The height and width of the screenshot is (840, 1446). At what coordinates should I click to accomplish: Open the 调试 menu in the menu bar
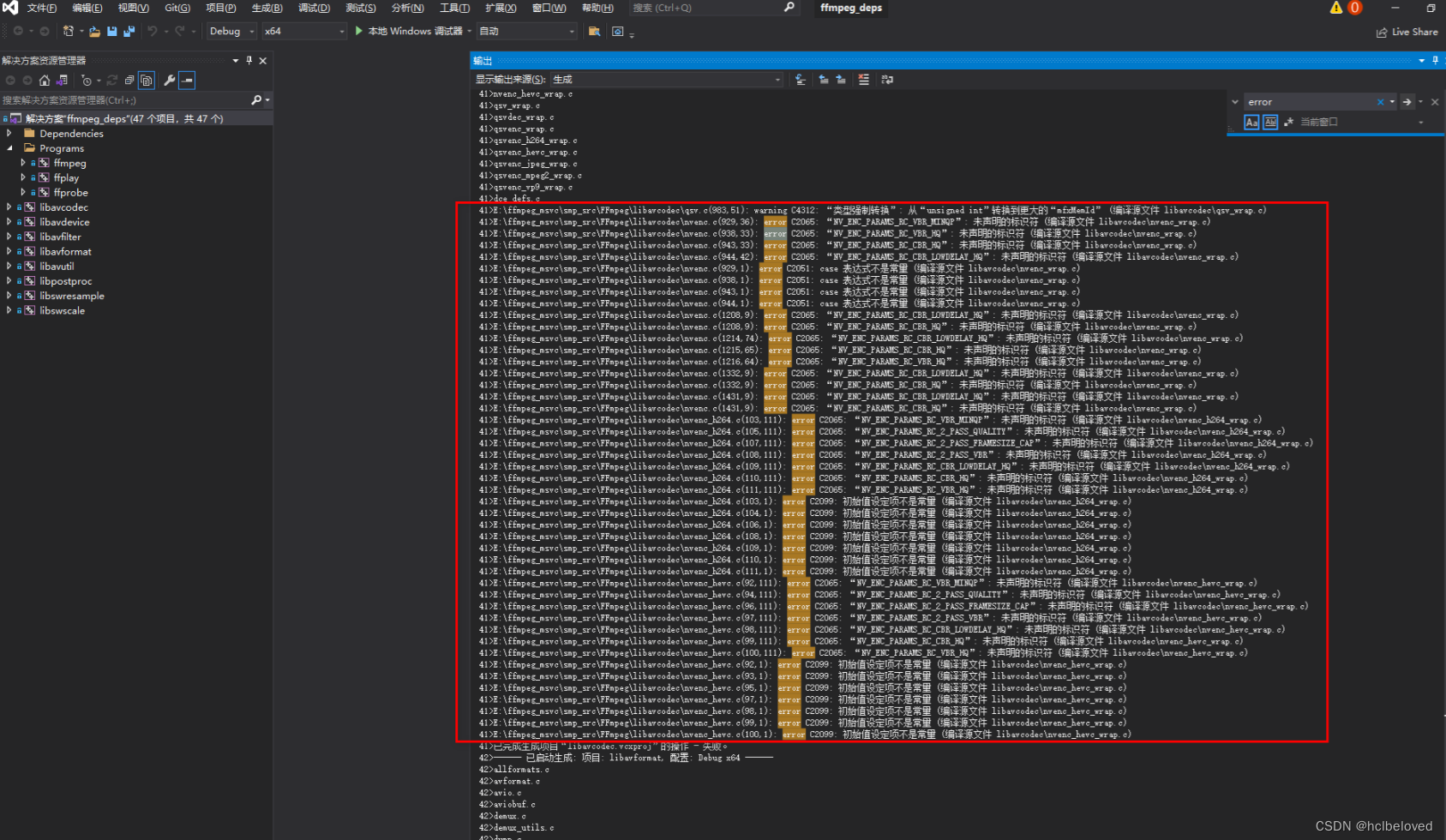tap(314, 8)
